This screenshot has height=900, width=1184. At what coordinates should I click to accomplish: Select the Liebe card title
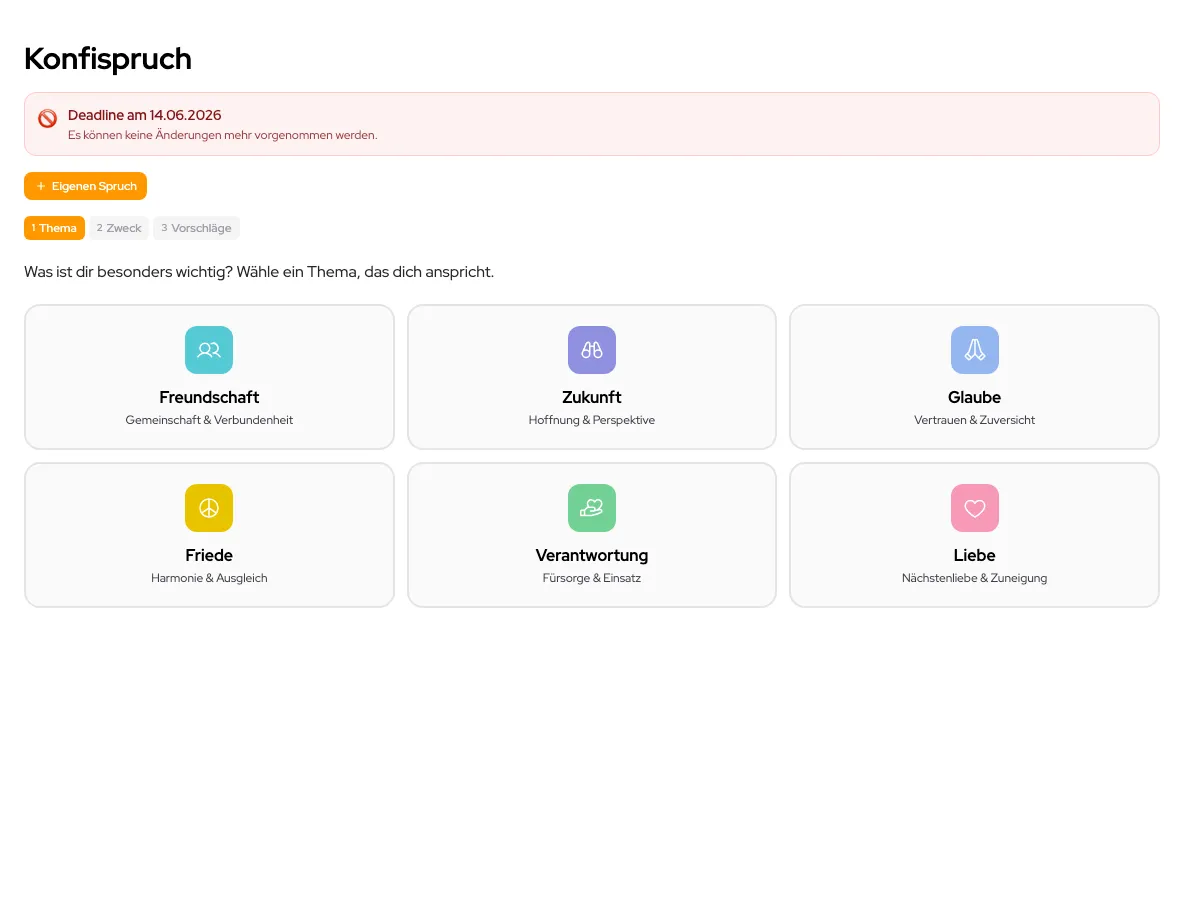tap(975, 556)
